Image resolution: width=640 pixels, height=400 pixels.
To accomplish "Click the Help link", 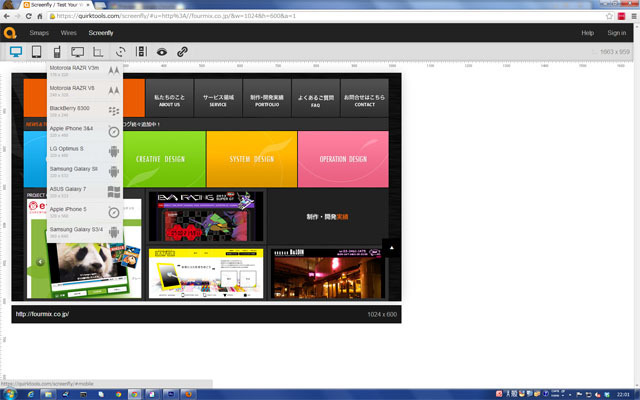I will tap(587, 34).
